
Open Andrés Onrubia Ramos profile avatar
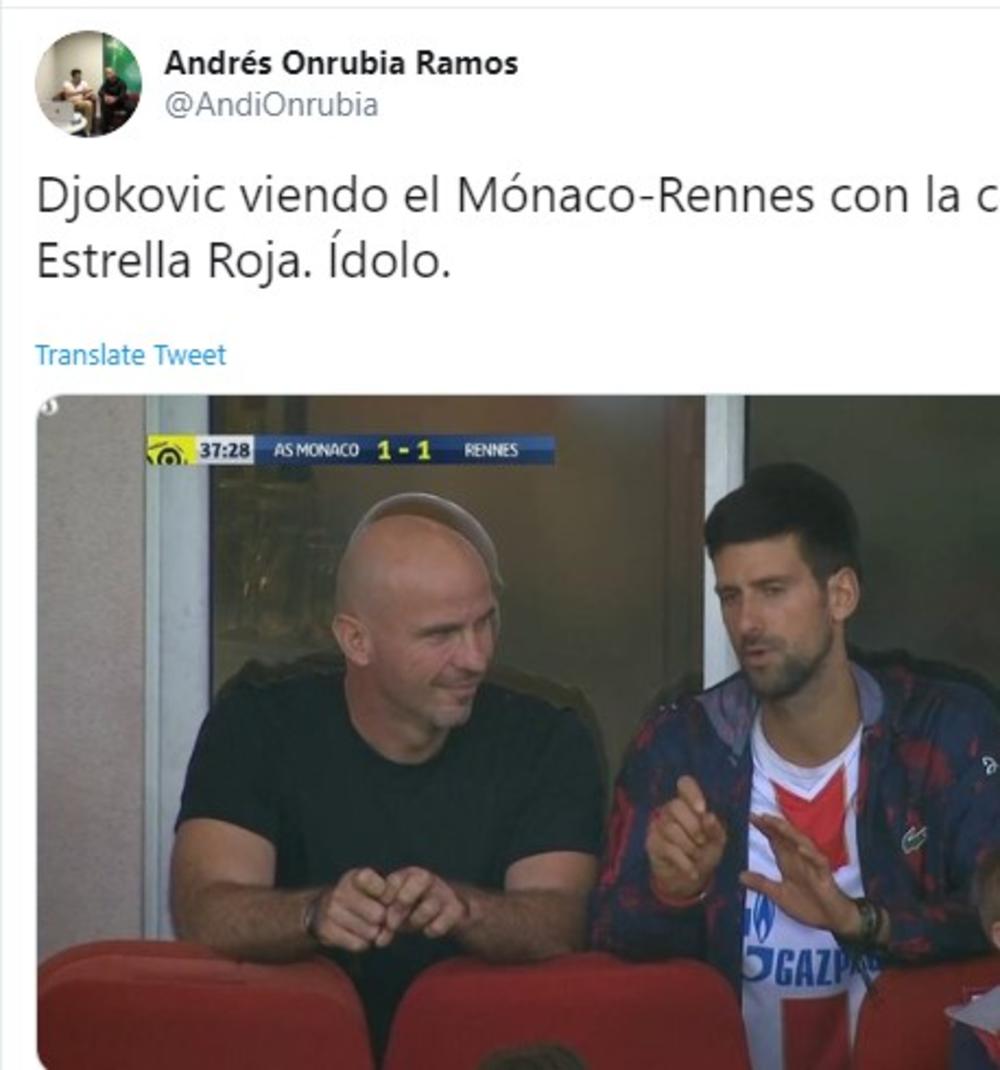coord(88,84)
